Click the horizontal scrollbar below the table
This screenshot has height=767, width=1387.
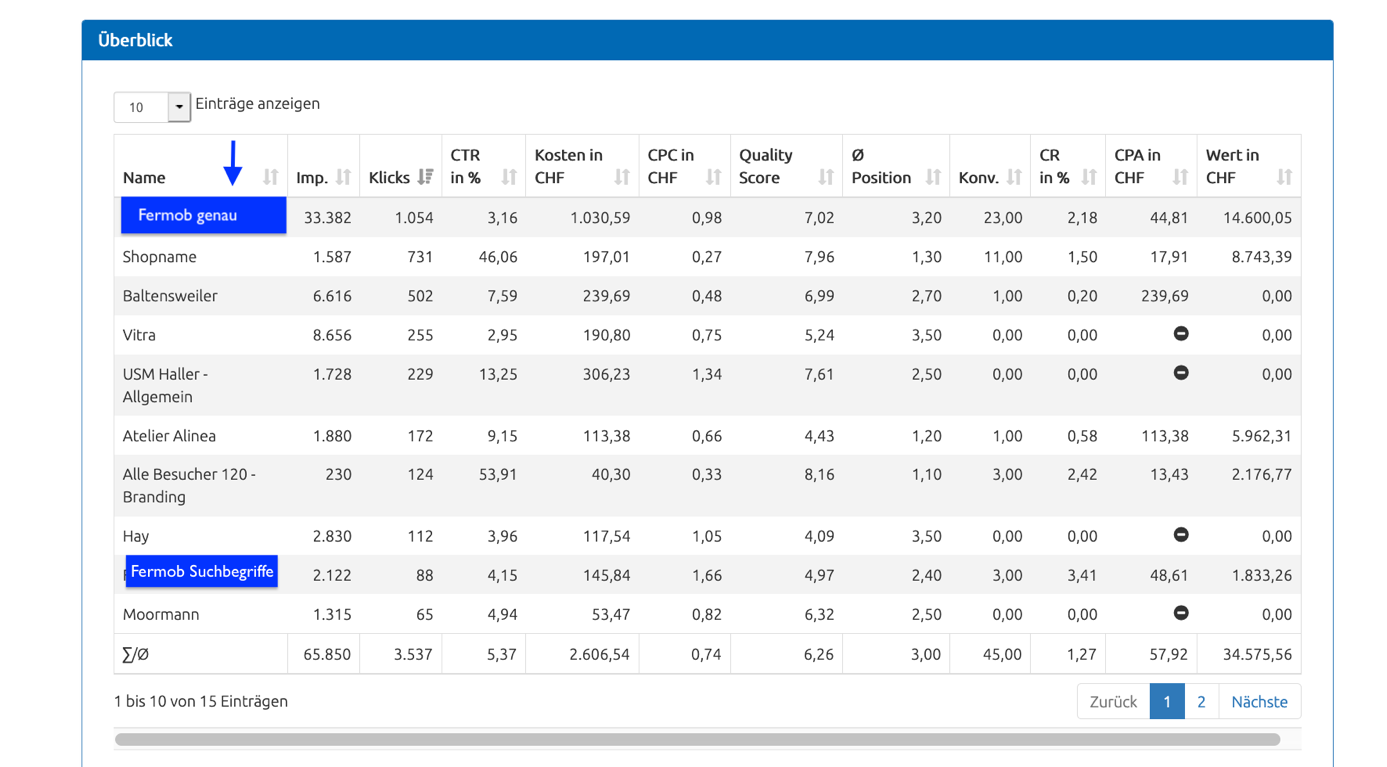click(697, 740)
